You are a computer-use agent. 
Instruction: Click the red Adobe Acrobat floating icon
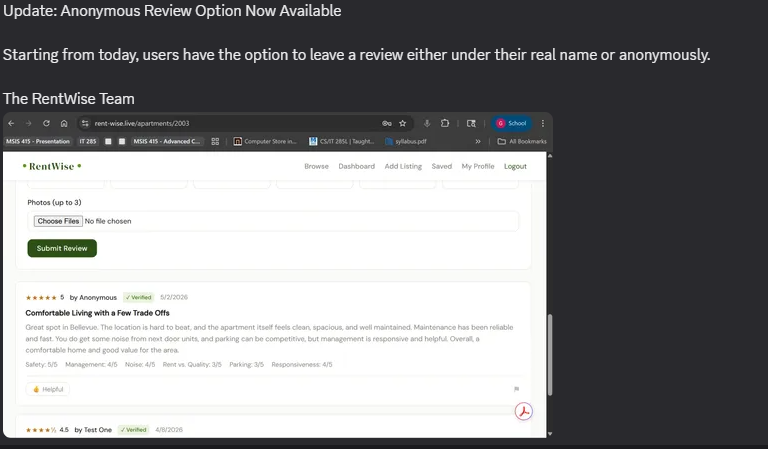(524, 411)
